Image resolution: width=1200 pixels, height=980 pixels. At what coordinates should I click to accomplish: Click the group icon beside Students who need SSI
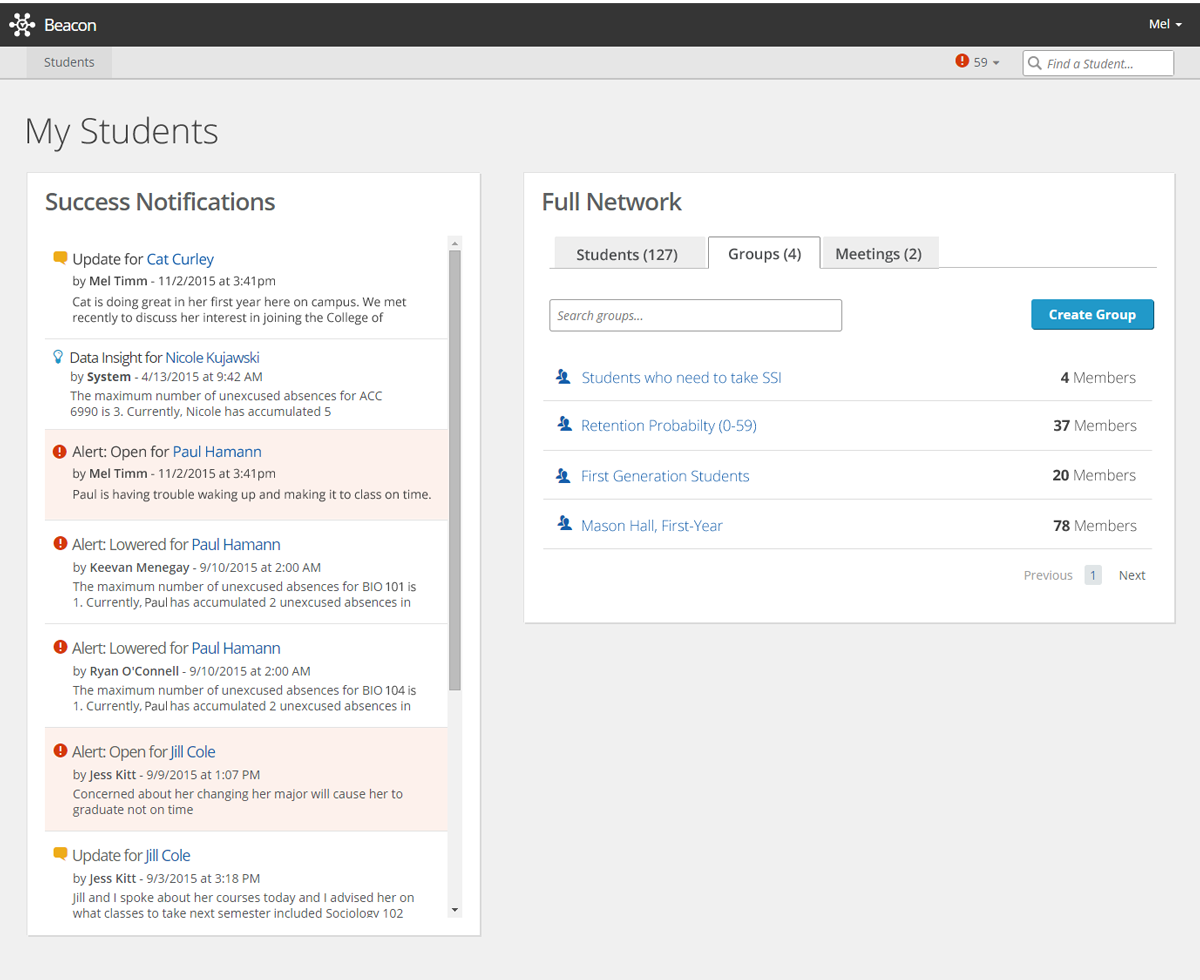coord(563,376)
